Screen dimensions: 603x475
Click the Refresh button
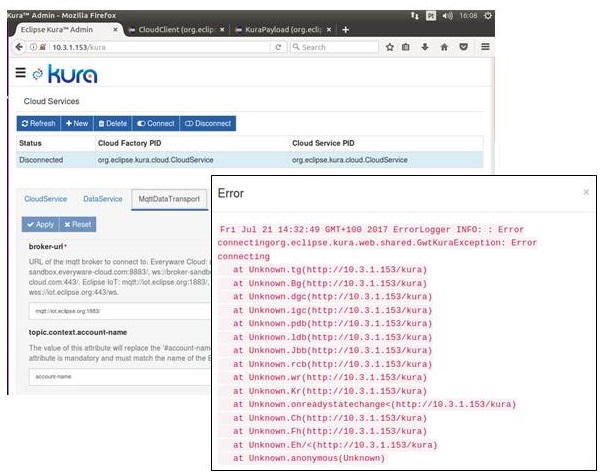pos(38,123)
